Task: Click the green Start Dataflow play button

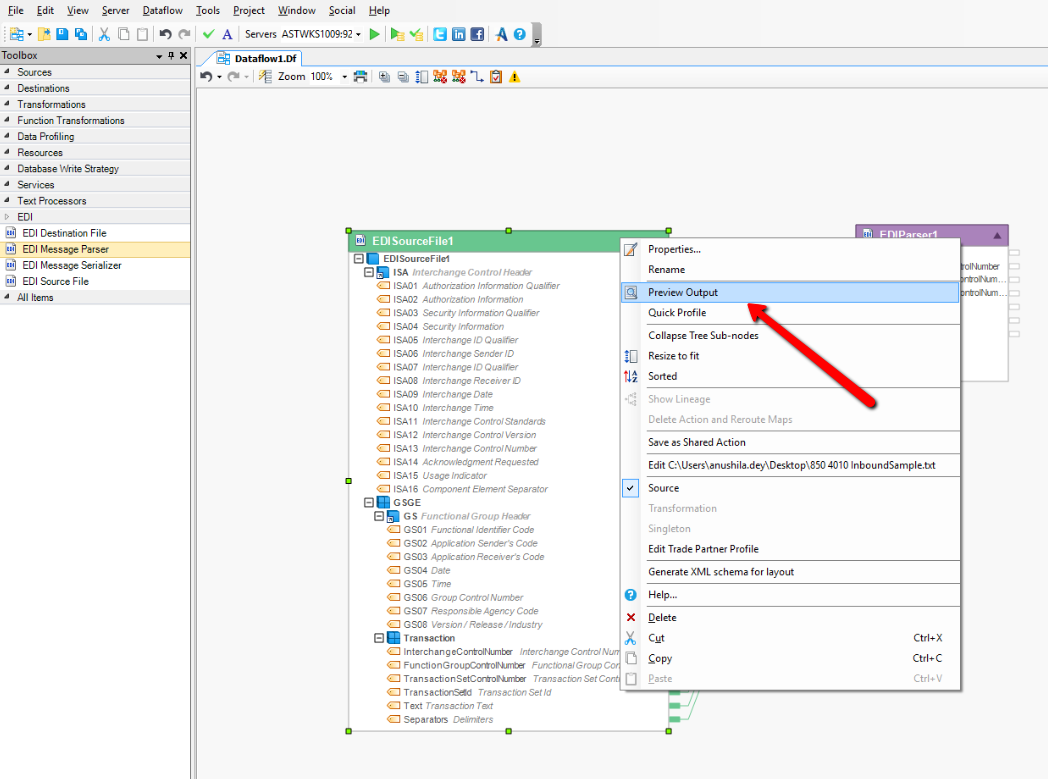Action: [374, 34]
